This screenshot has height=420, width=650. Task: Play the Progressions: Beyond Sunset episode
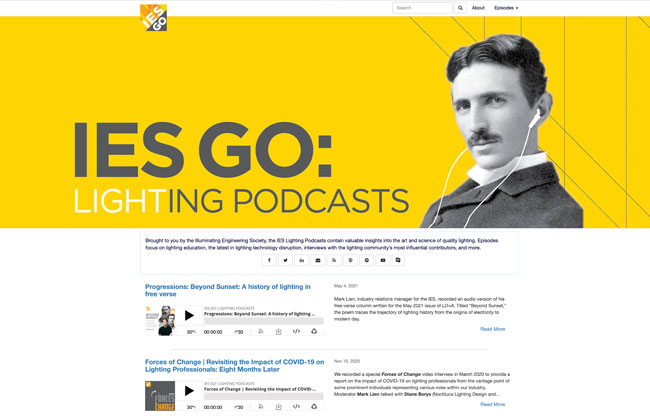click(x=189, y=316)
